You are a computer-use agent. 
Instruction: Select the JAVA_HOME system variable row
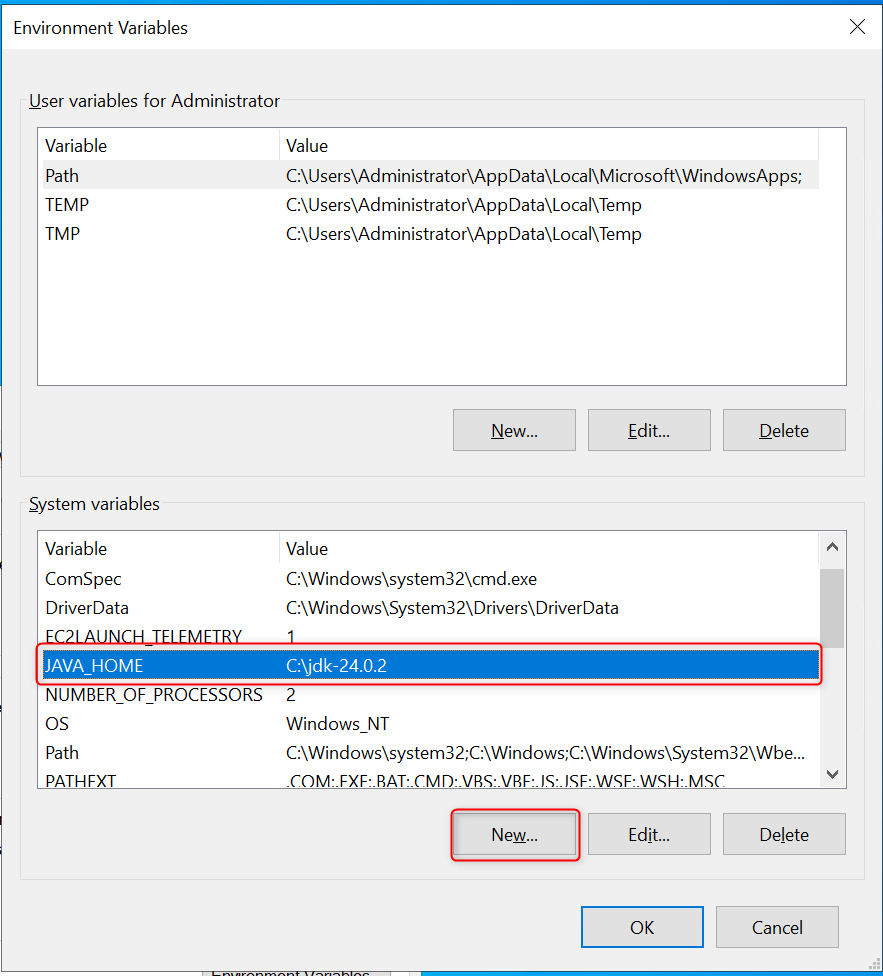pos(431,665)
